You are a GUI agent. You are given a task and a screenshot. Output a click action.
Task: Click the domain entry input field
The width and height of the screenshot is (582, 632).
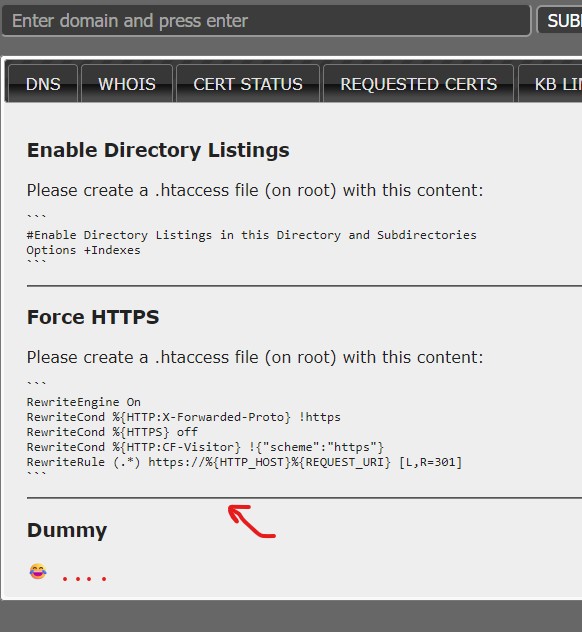(266, 21)
